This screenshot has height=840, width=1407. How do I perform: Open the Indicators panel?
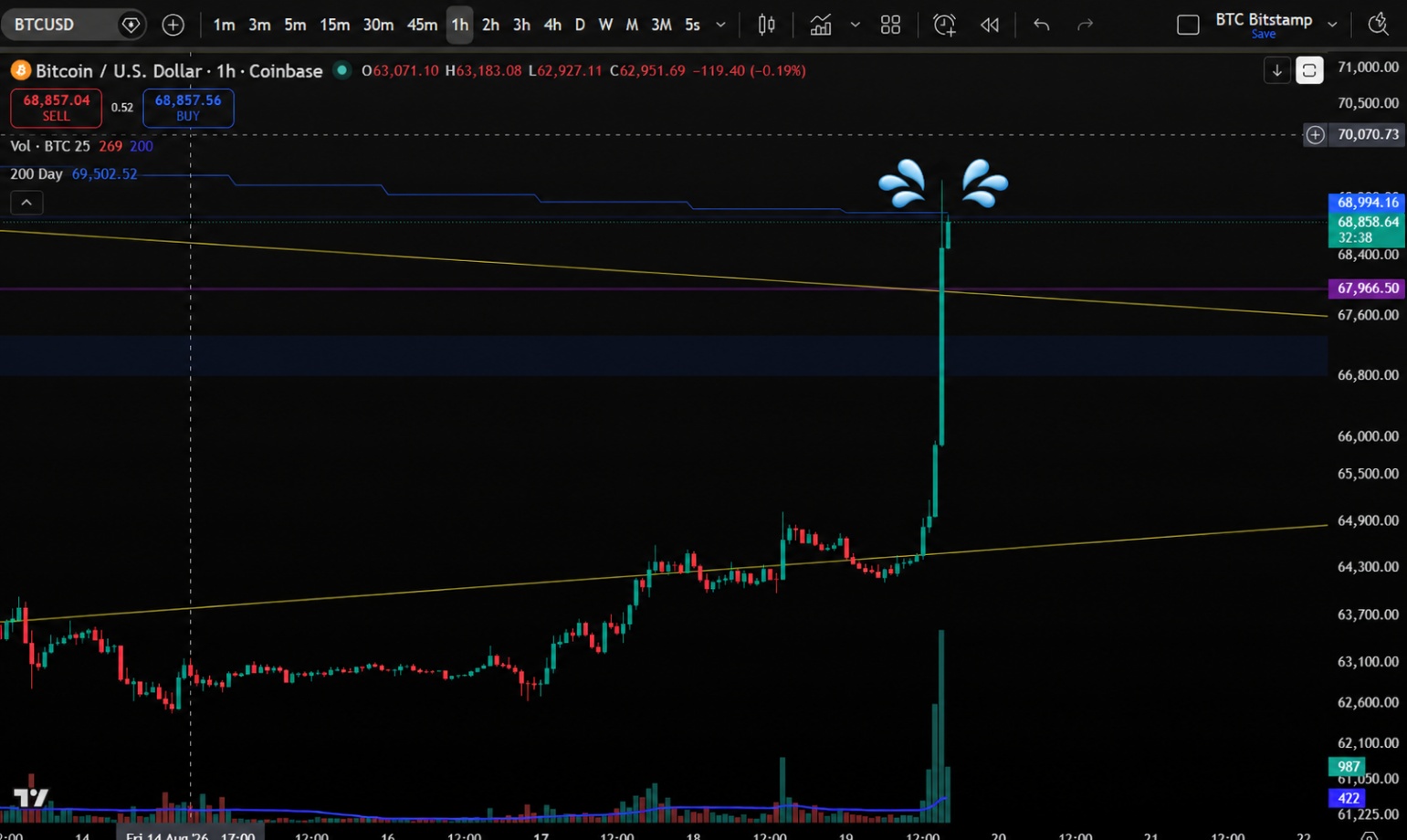click(x=821, y=25)
